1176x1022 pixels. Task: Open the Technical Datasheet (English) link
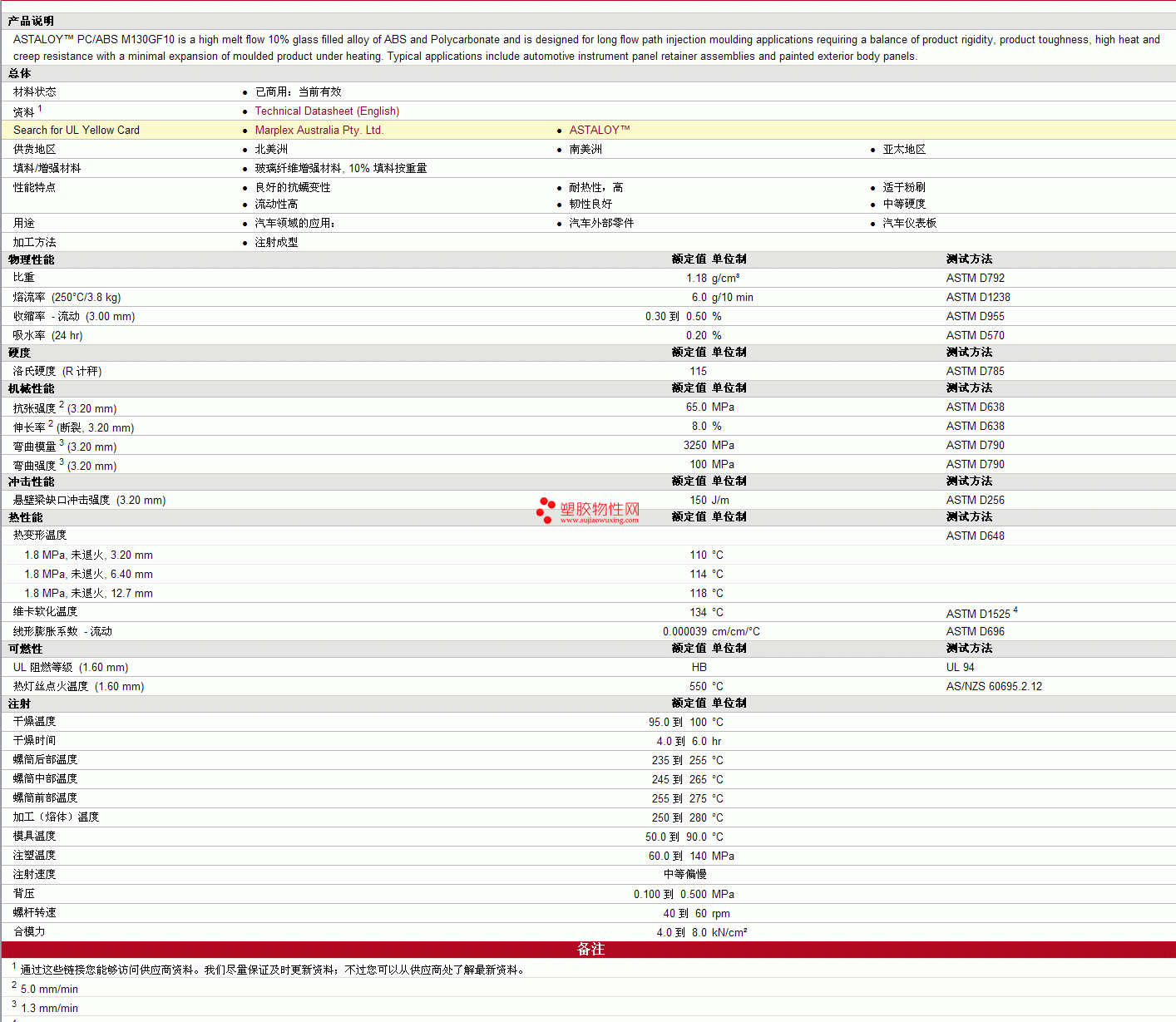click(x=327, y=111)
